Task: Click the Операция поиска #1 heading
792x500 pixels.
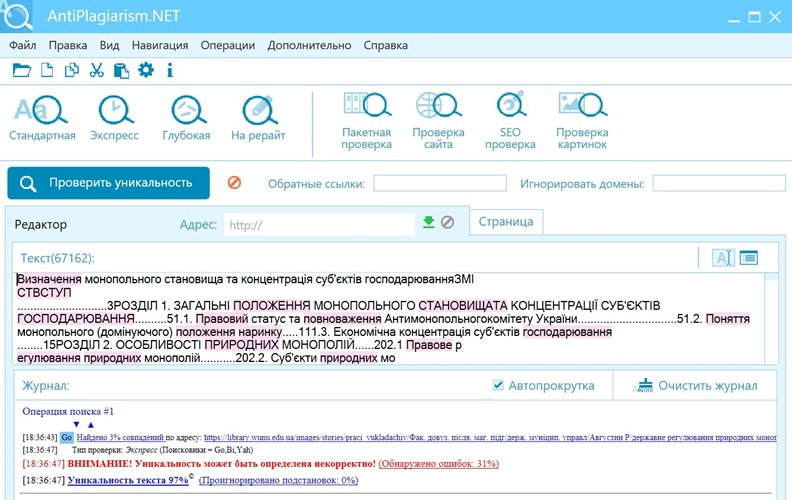Action: coord(68,412)
